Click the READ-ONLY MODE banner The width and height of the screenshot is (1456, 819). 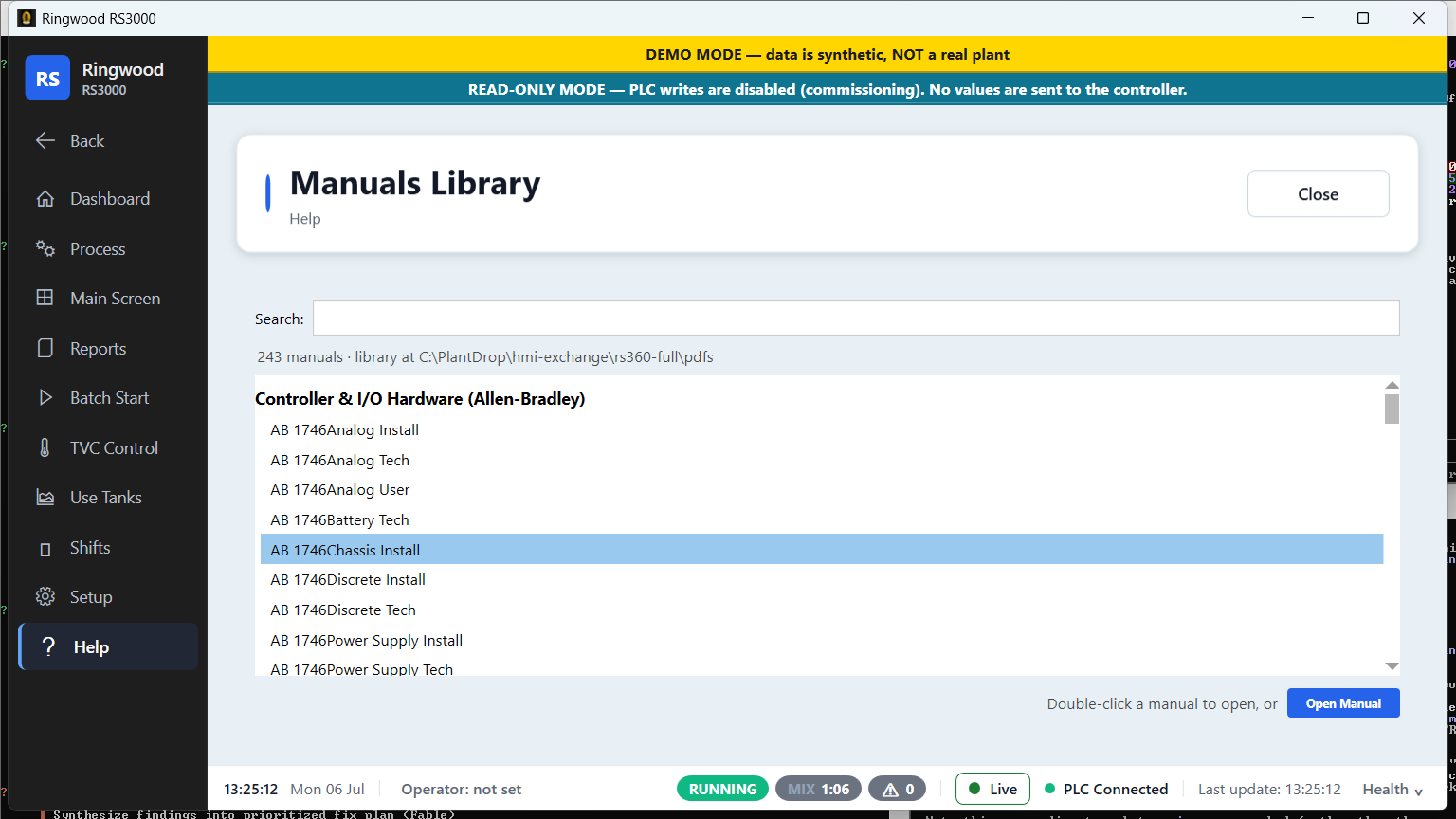[x=828, y=90]
